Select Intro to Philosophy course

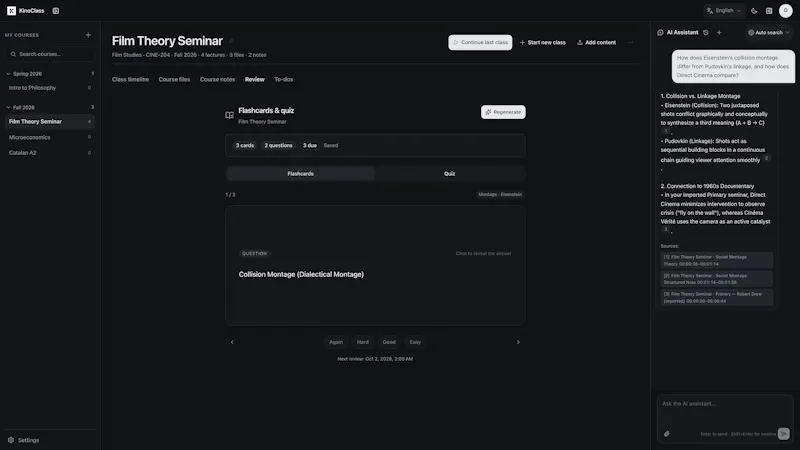click(x=49, y=88)
